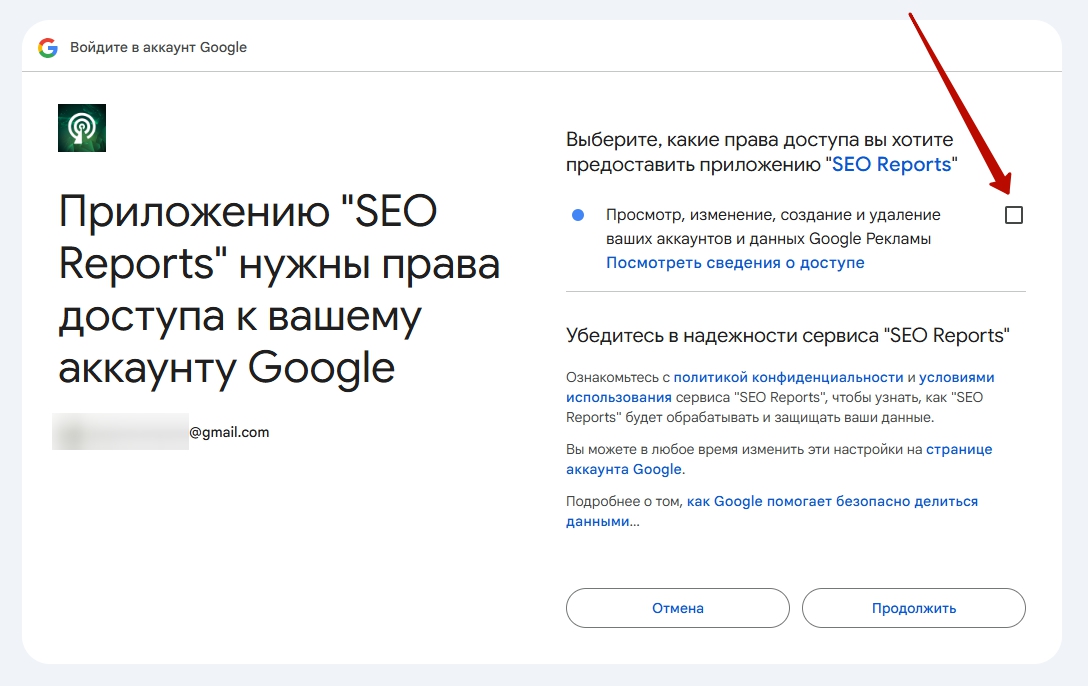The width and height of the screenshot is (1088, 686).
Task: Click the "Отмена" button
Action: coord(677,608)
